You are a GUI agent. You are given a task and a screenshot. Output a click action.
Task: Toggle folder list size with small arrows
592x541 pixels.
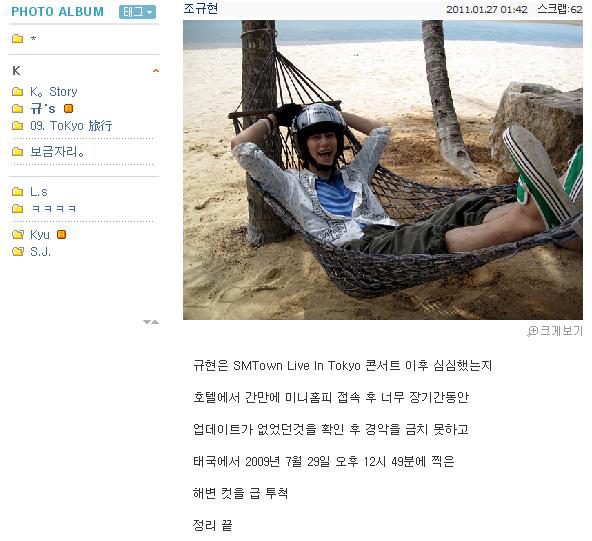(151, 322)
